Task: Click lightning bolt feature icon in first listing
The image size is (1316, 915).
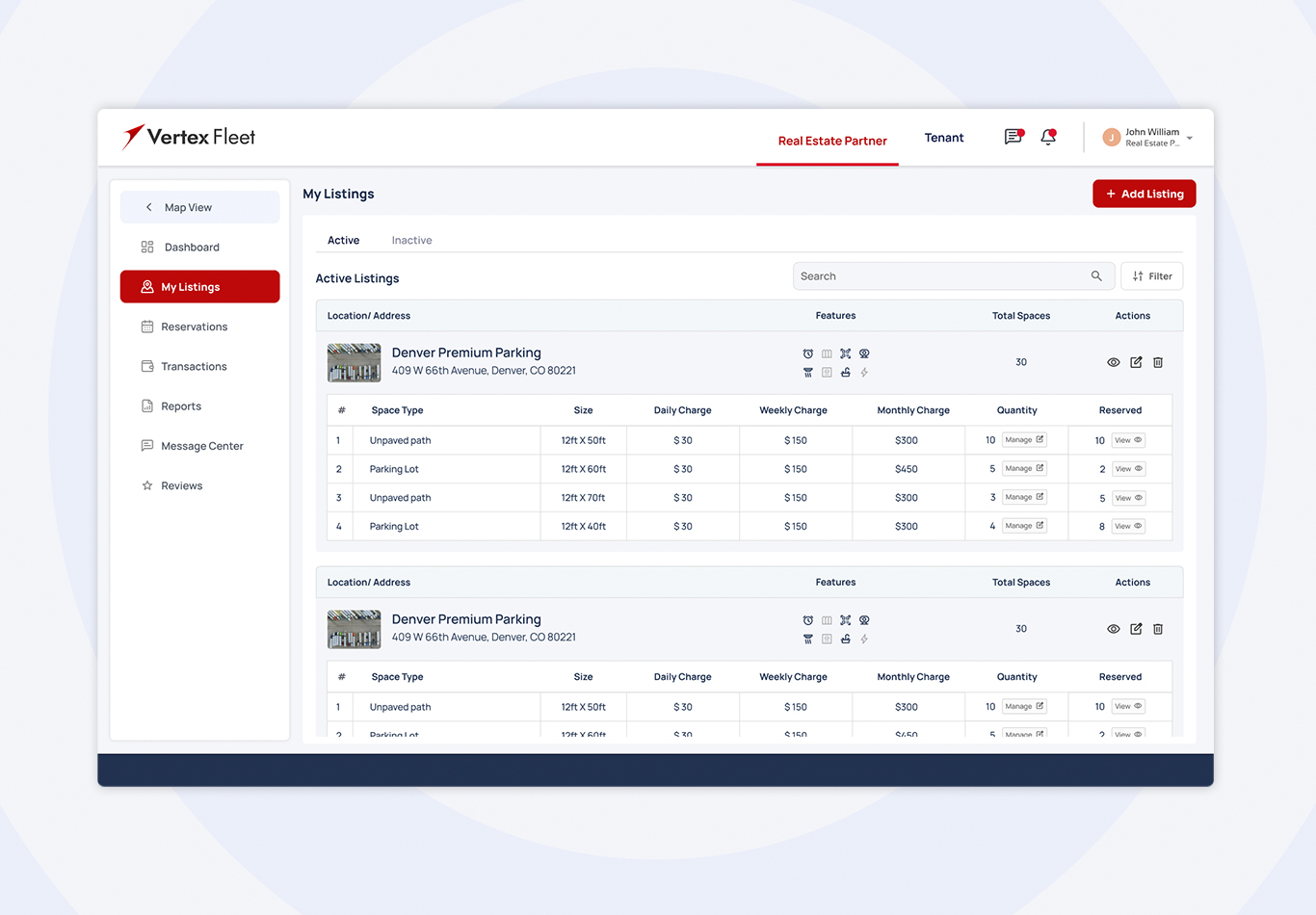Action: pos(864,372)
